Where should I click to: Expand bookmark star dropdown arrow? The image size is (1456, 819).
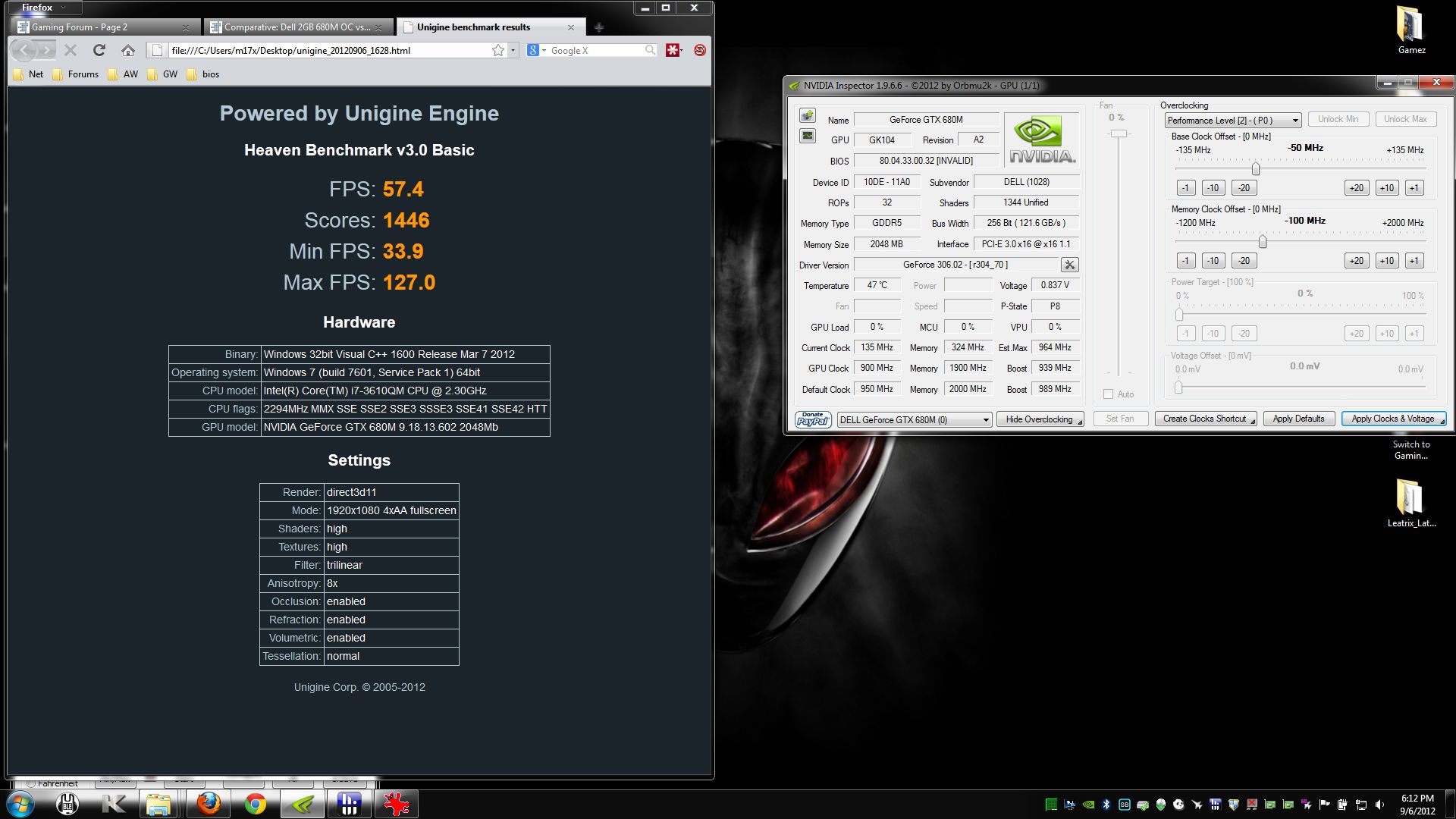pyautogui.click(x=513, y=50)
